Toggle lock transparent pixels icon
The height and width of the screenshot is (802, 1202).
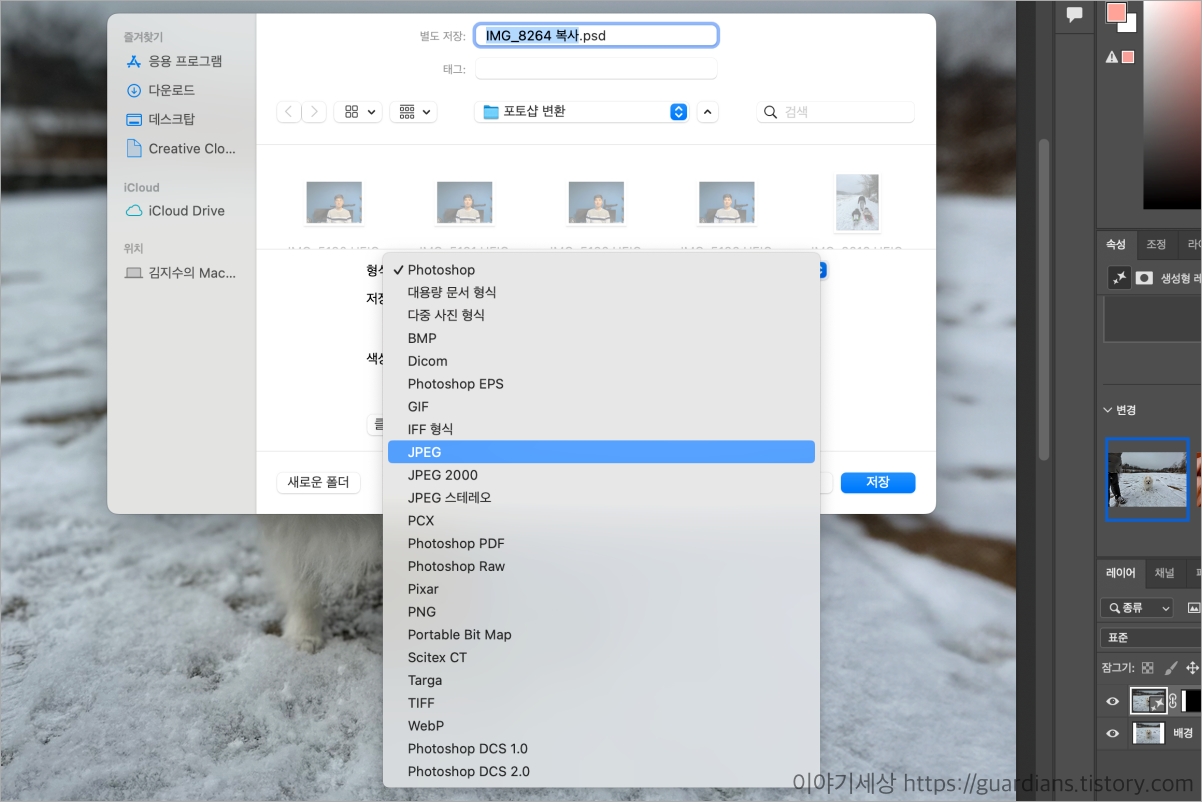(1147, 668)
